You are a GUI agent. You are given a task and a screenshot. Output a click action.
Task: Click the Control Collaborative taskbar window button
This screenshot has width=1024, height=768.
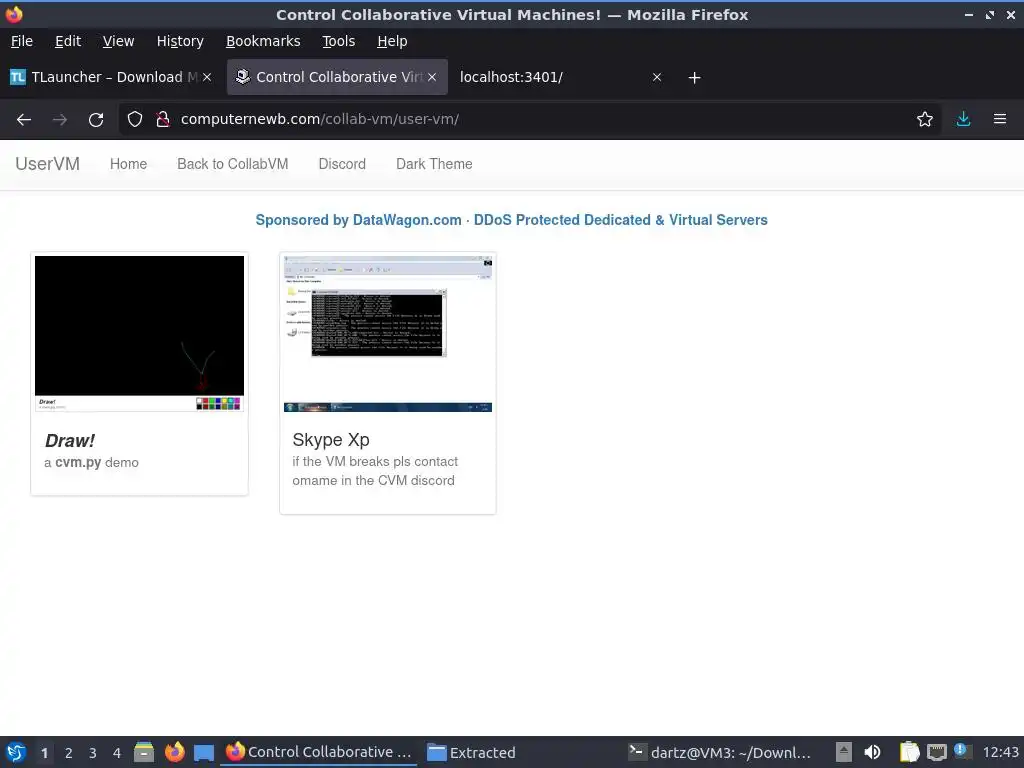pyautogui.click(x=319, y=752)
